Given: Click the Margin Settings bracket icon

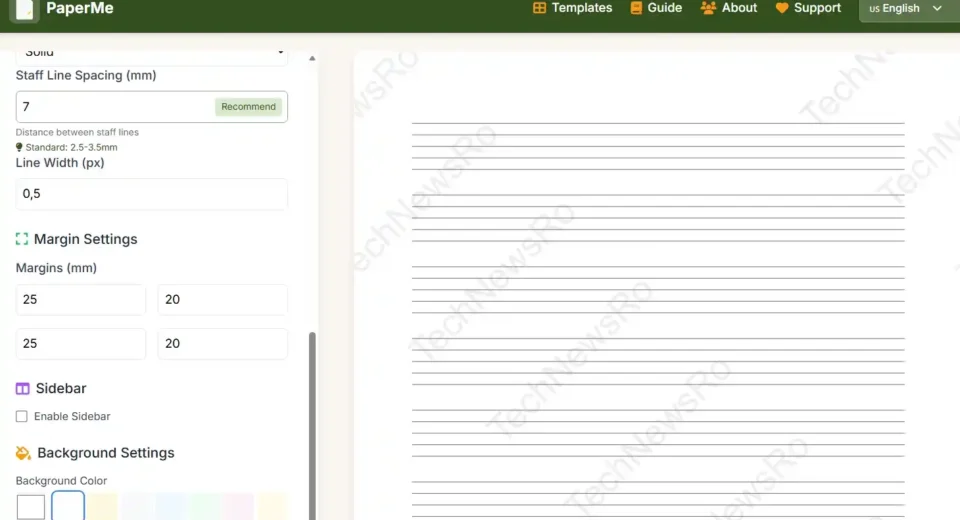Looking at the screenshot, I should 22,239.
